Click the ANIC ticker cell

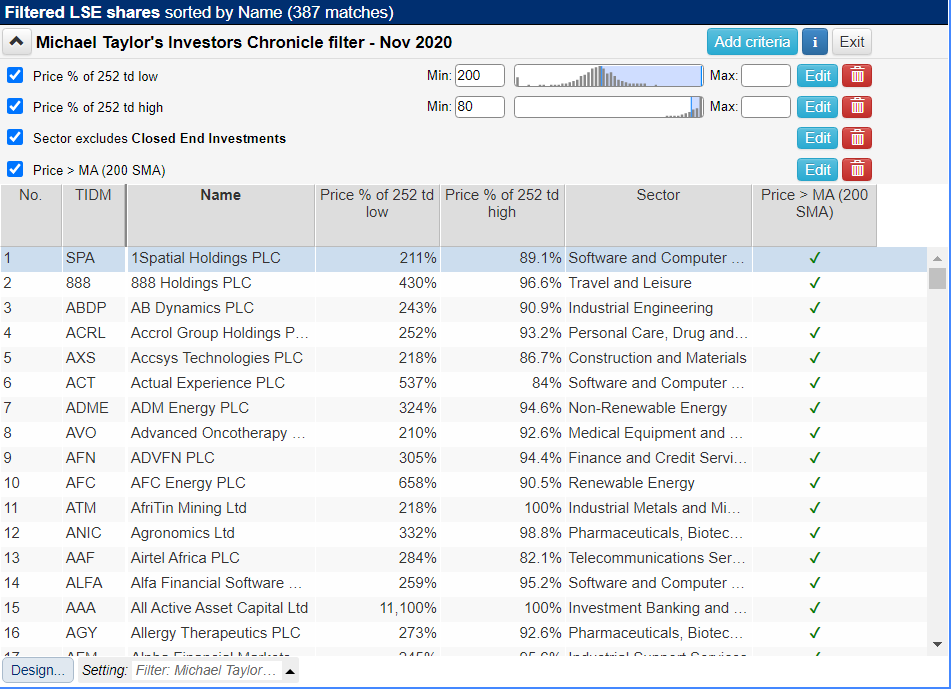coord(93,533)
